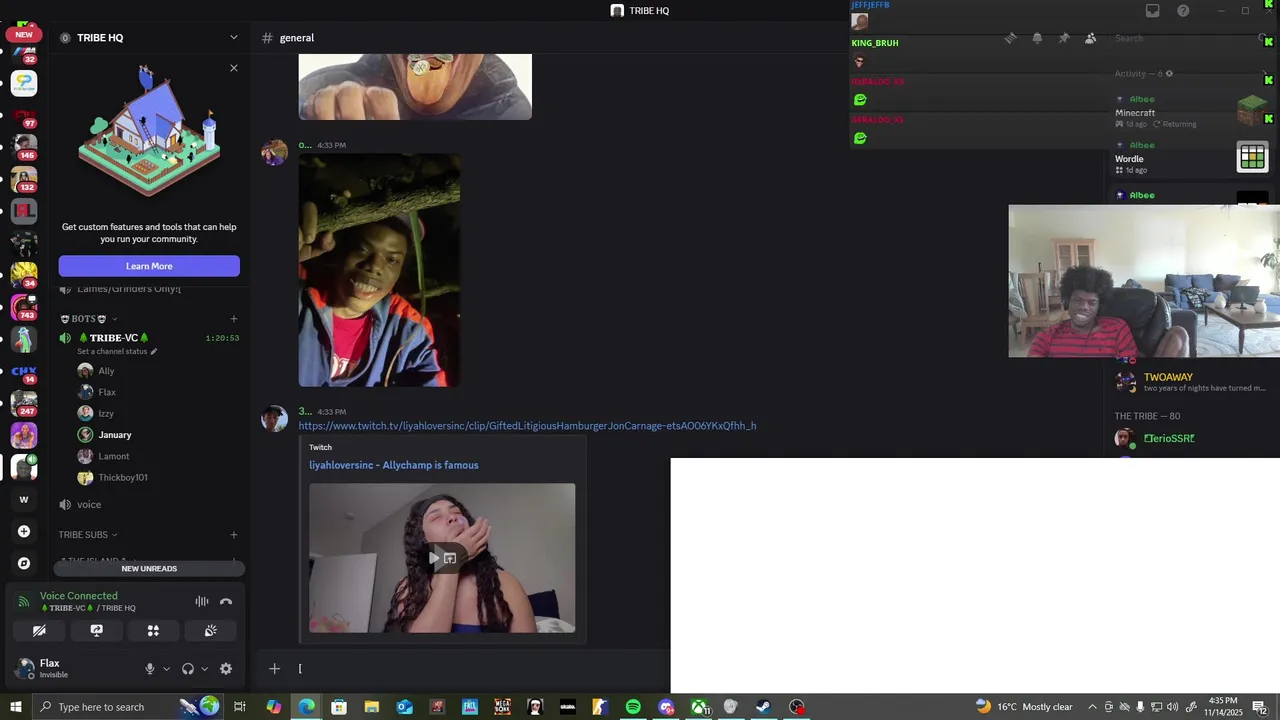Select the TRIBE-VC voice channel
This screenshot has width=1280, height=720.
149,338
